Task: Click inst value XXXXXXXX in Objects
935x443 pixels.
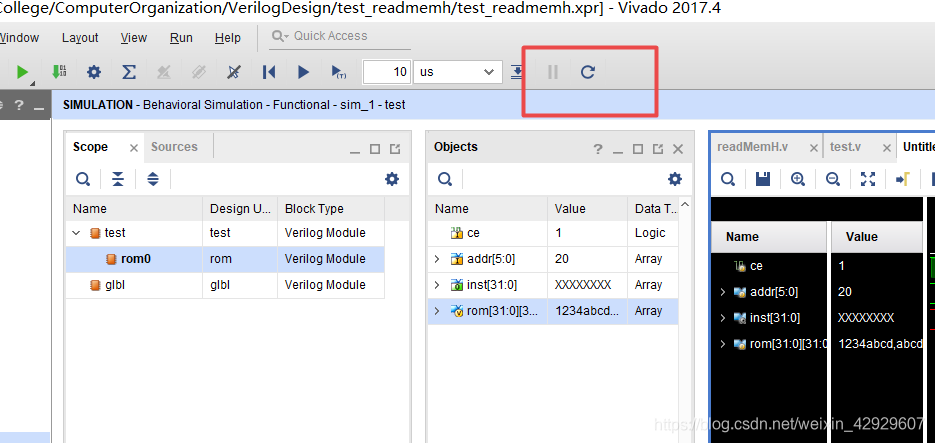Action: pos(583,285)
